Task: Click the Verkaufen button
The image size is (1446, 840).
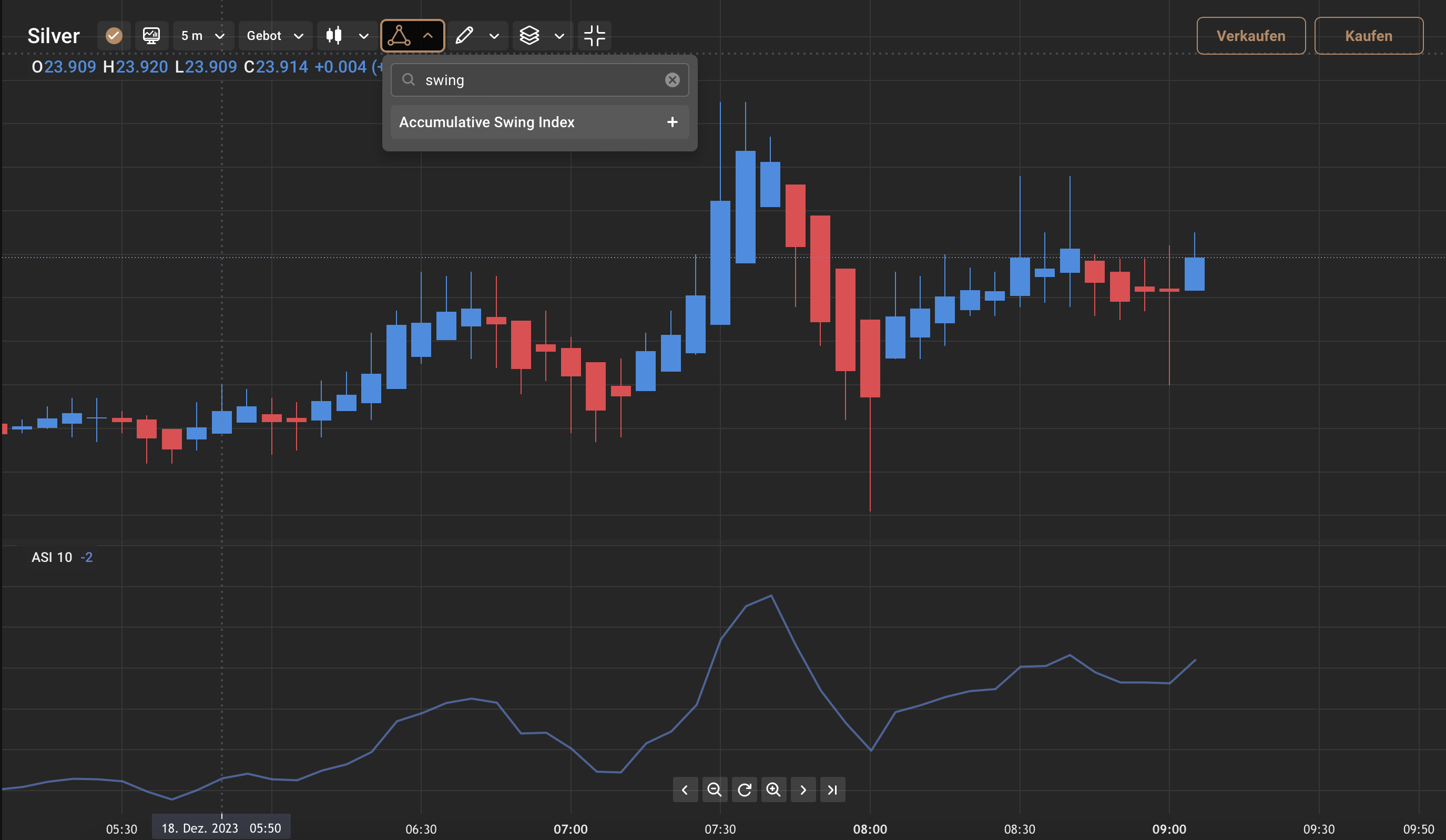Action: coord(1251,36)
